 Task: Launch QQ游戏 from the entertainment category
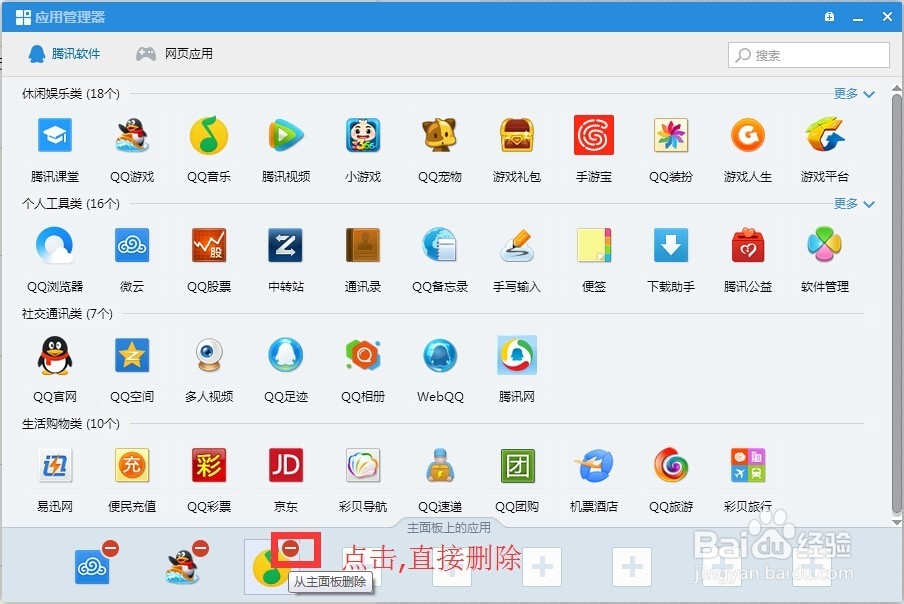tap(132, 135)
